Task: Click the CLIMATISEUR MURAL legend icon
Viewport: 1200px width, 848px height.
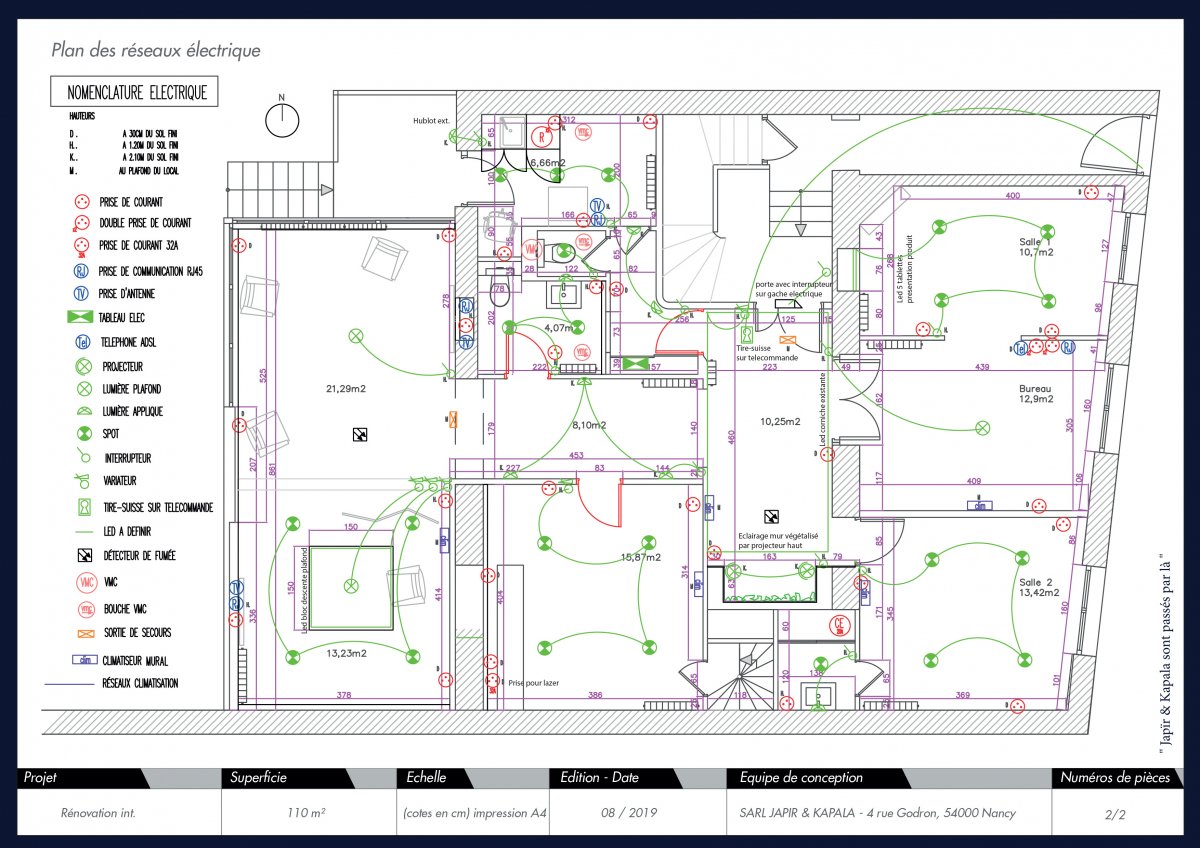Action: pyautogui.click(x=81, y=660)
